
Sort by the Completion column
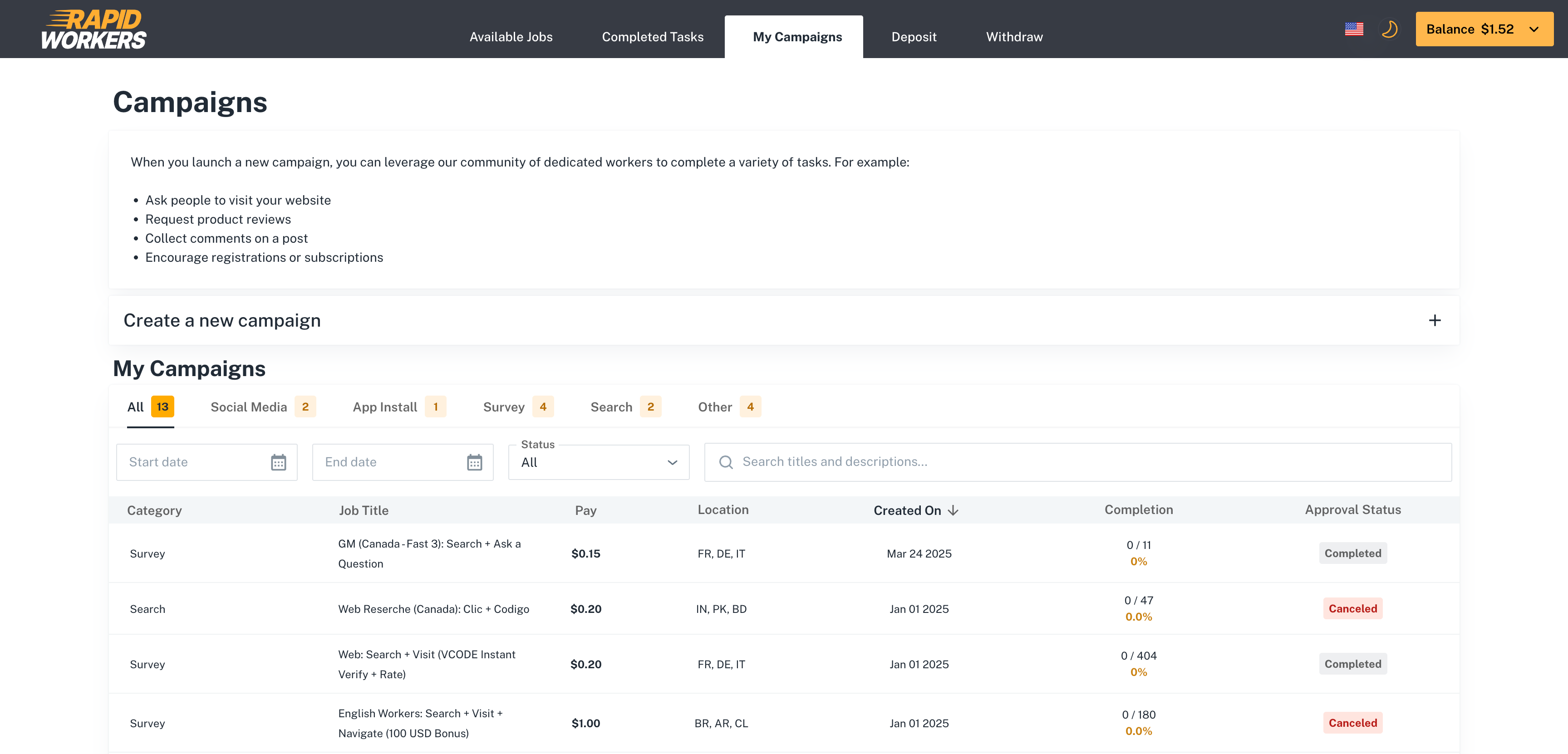1138,509
